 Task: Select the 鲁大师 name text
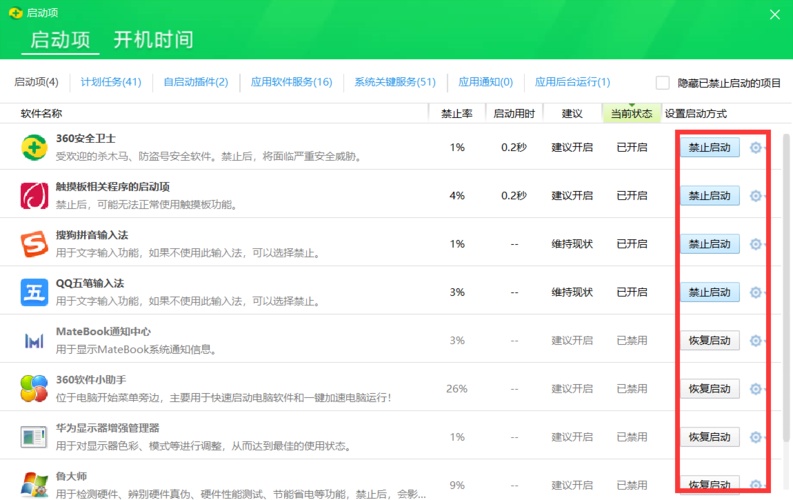tap(71, 476)
